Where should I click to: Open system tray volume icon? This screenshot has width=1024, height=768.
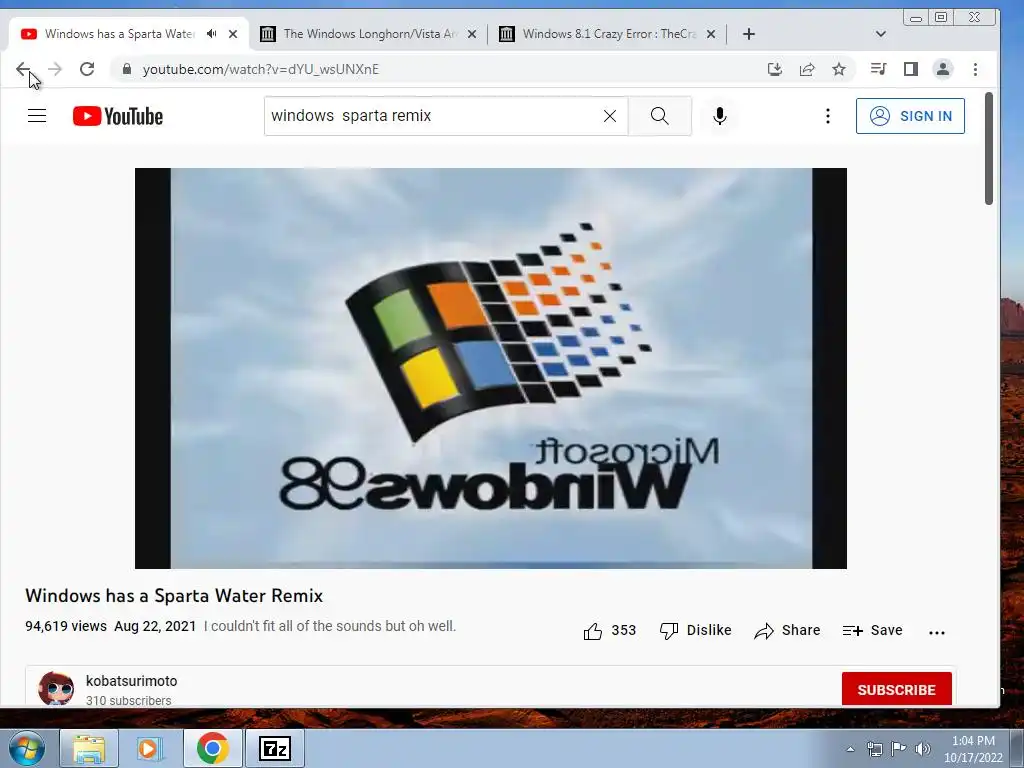point(923,748)
